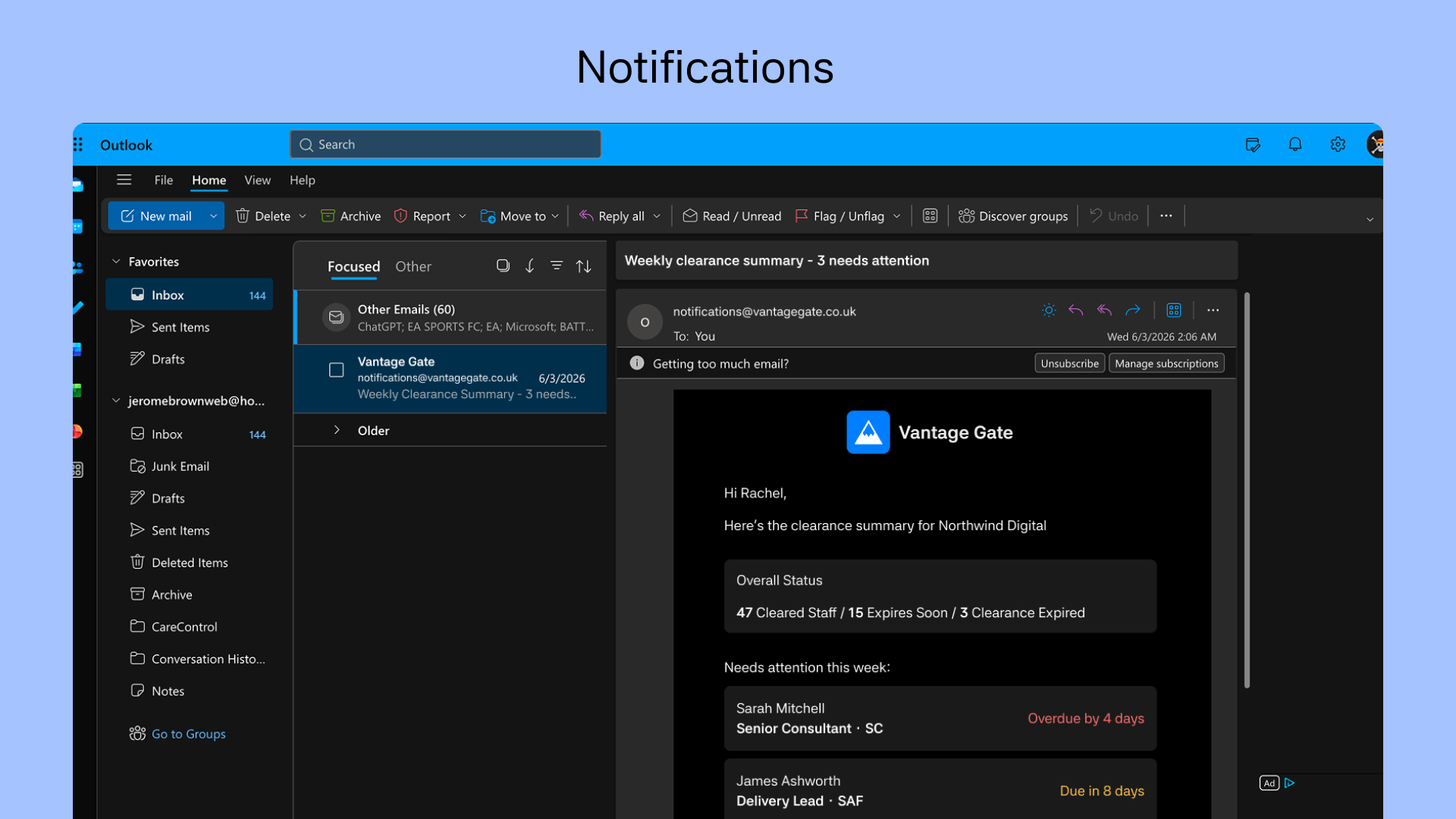Forward the email with arrow icon
Screen dimensions: 1456x819
click(1133, 310)
